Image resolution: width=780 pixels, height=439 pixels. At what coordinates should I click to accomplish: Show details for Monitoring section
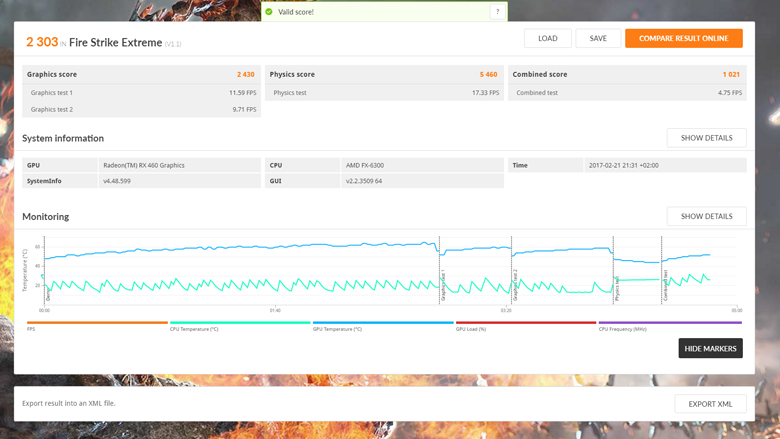click(x=706, y=216)
